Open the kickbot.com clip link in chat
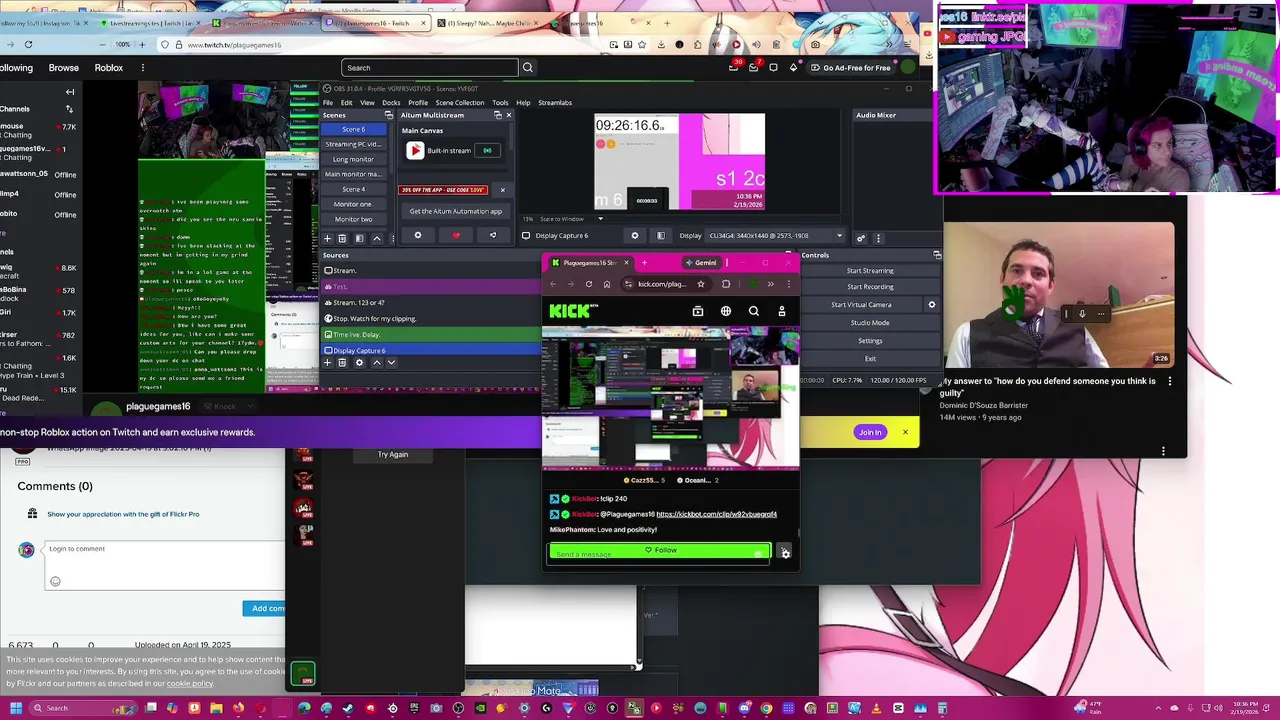 [716, 514]
